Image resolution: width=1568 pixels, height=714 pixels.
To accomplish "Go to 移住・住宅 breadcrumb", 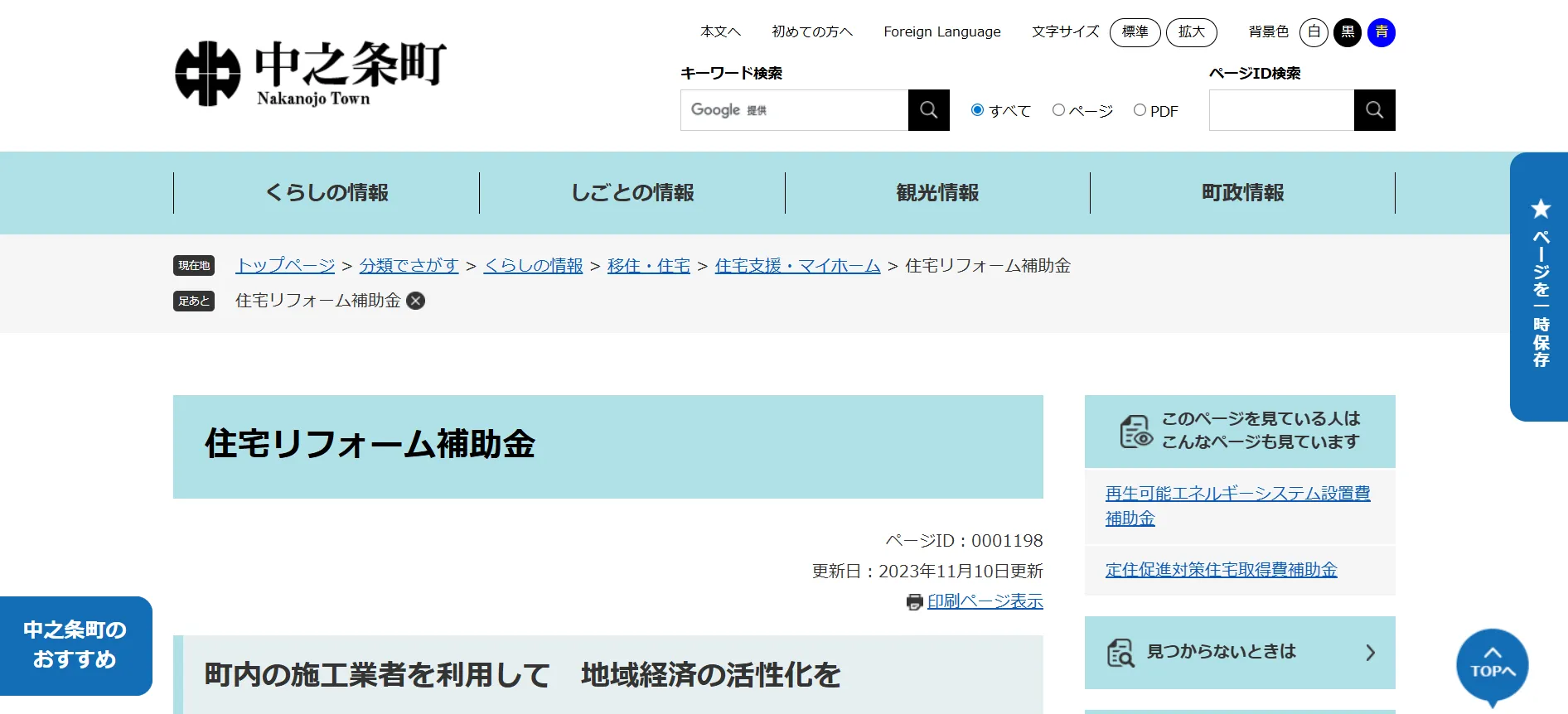I will (649, 266).
